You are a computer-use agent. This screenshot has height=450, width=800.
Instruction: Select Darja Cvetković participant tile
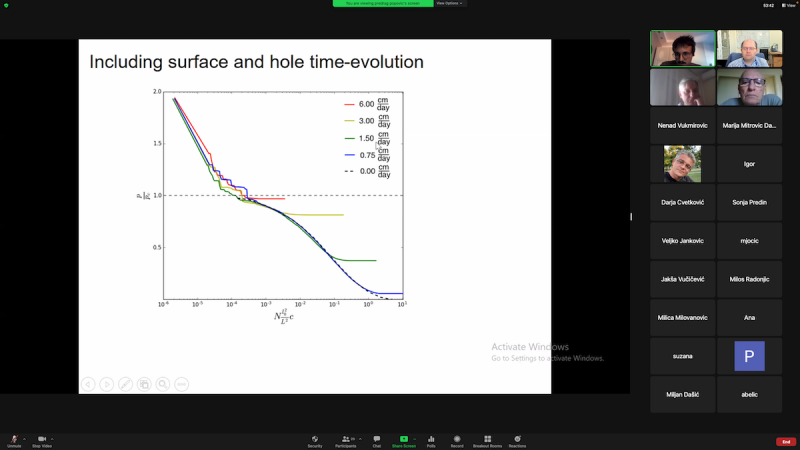[683, 203]
